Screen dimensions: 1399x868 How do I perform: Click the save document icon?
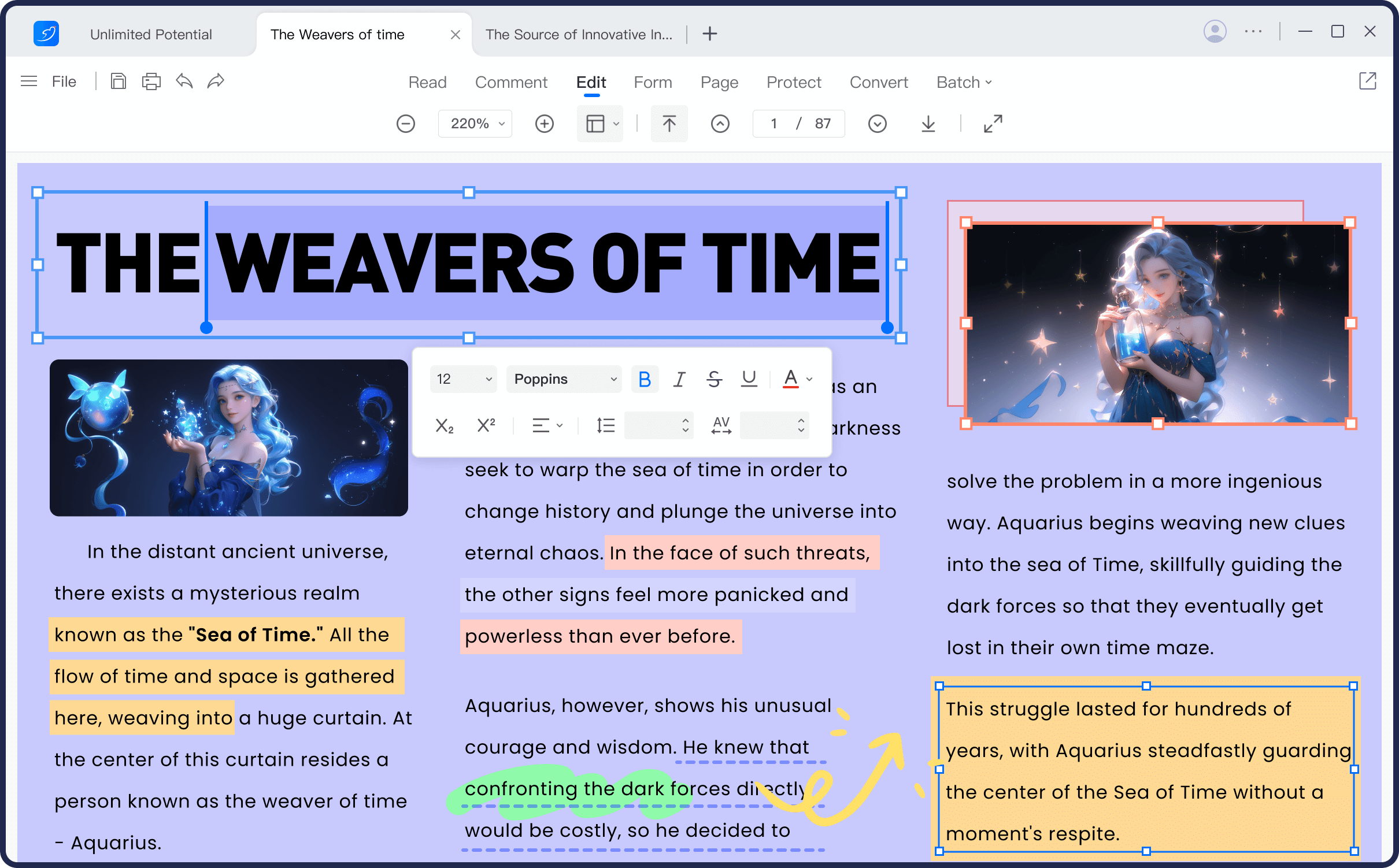(x=118, y=81)
